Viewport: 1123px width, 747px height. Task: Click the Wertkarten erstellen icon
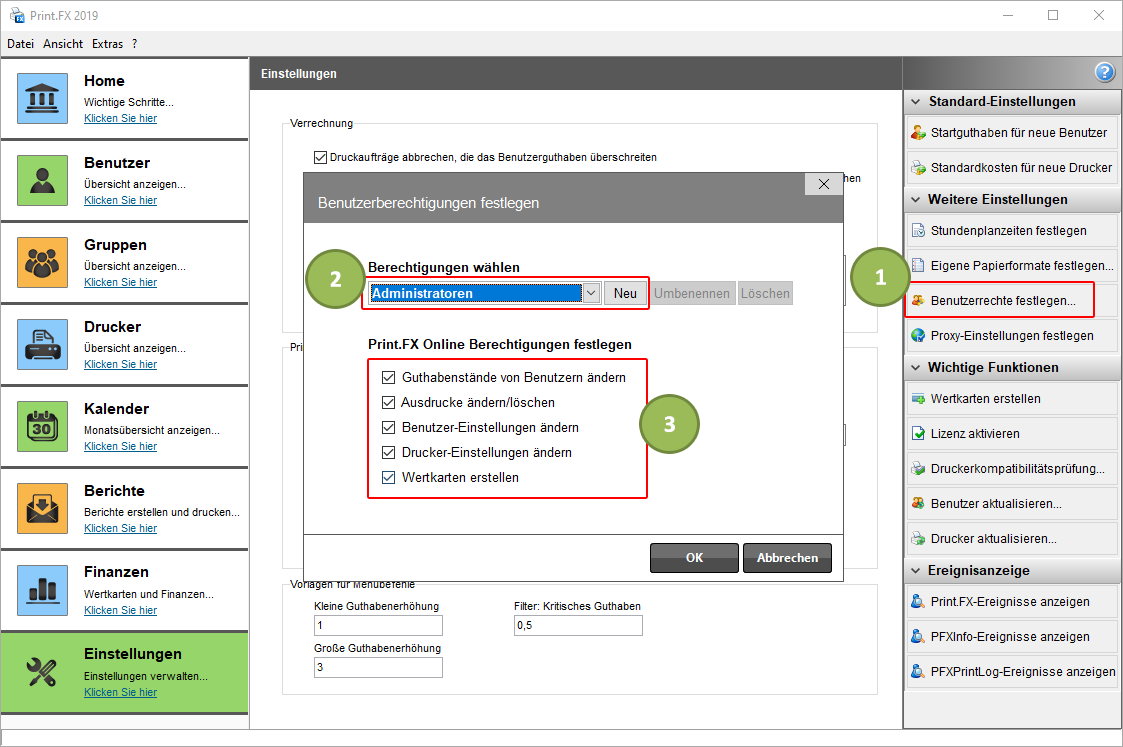click(x=918, y=399)
